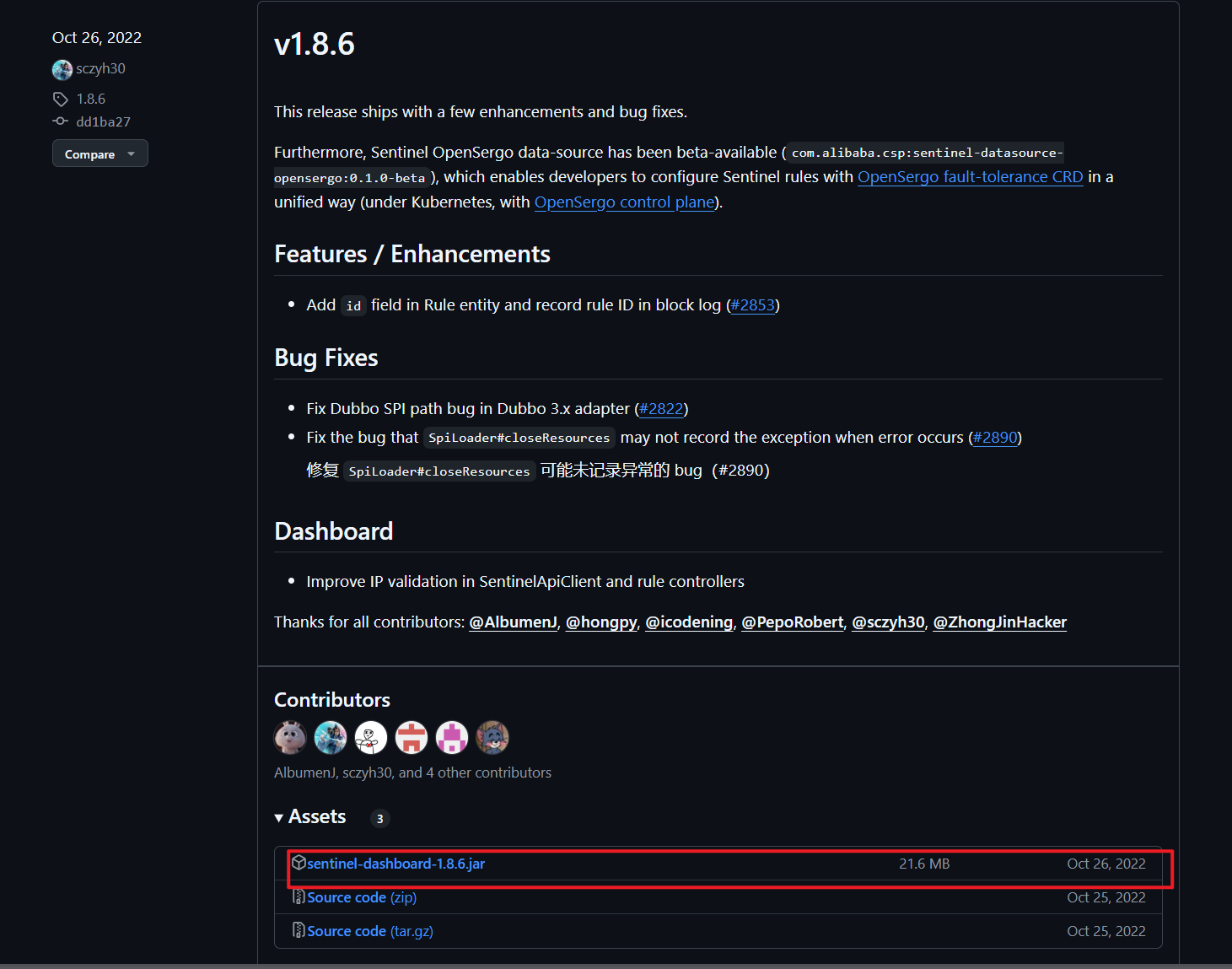The width and height of the screenshot is (1232, 969).
Task: Open the Compare dropdown
Action: 100,153
